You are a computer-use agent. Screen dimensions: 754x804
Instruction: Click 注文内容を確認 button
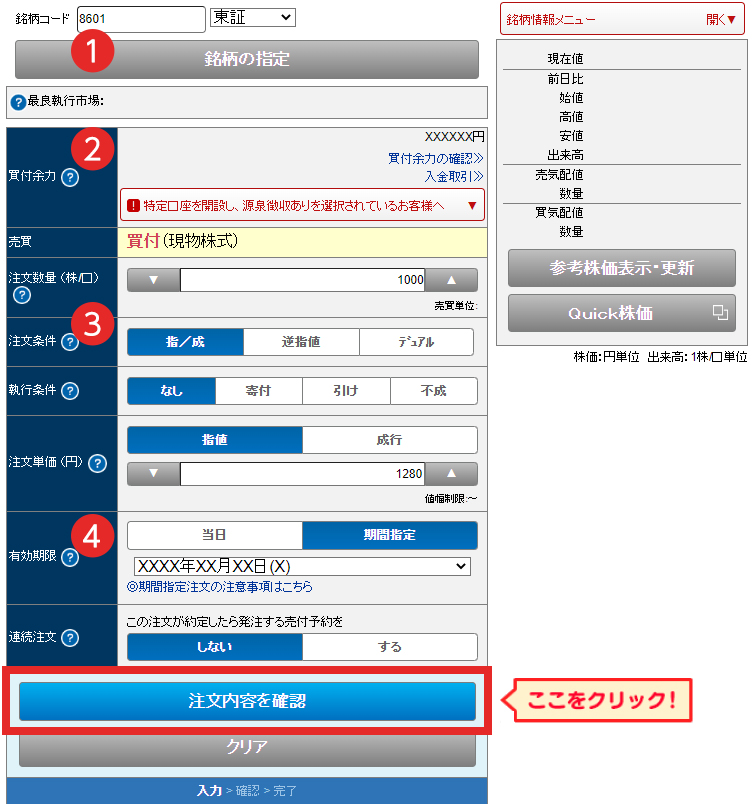pos(247,701)
